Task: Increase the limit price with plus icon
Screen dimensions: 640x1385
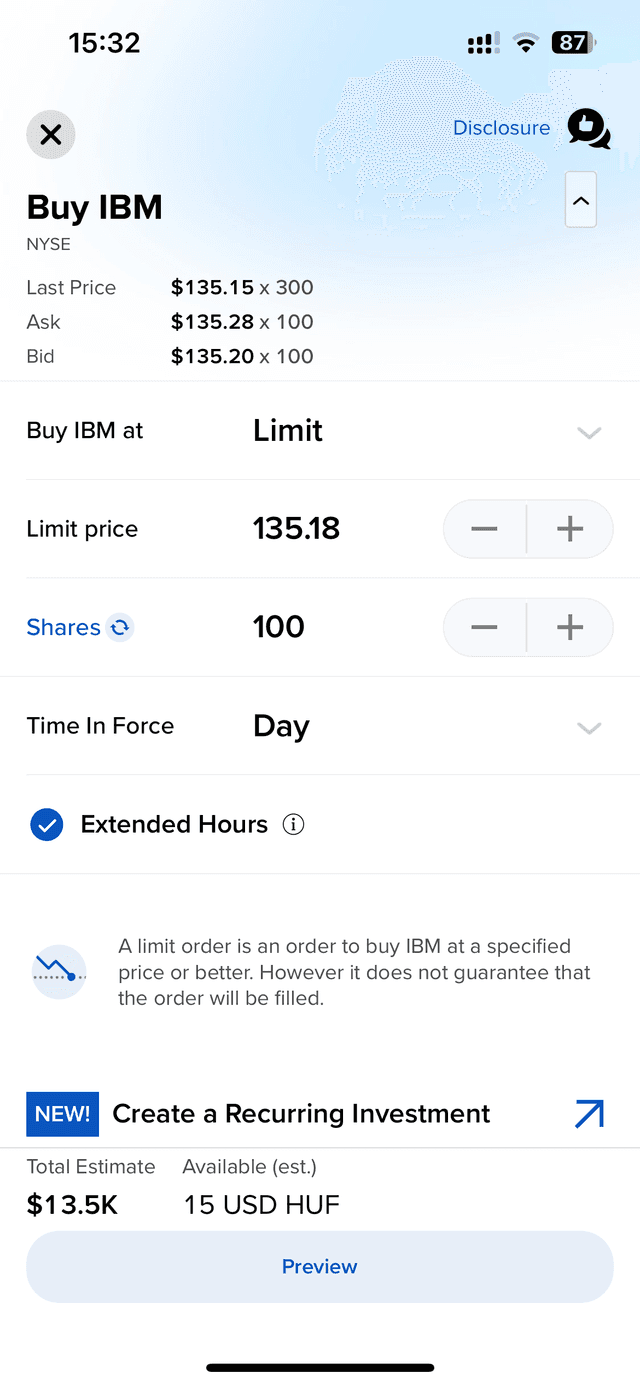Action: pos(569,529)
